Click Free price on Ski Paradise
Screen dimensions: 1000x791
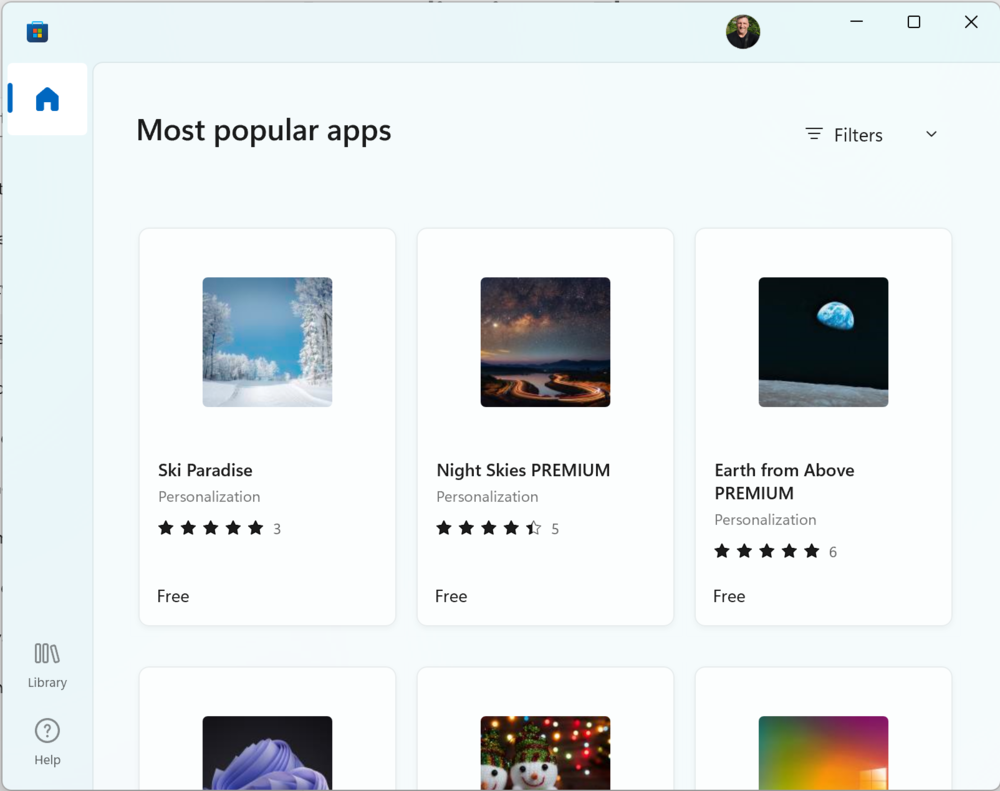tap(173, 596)
